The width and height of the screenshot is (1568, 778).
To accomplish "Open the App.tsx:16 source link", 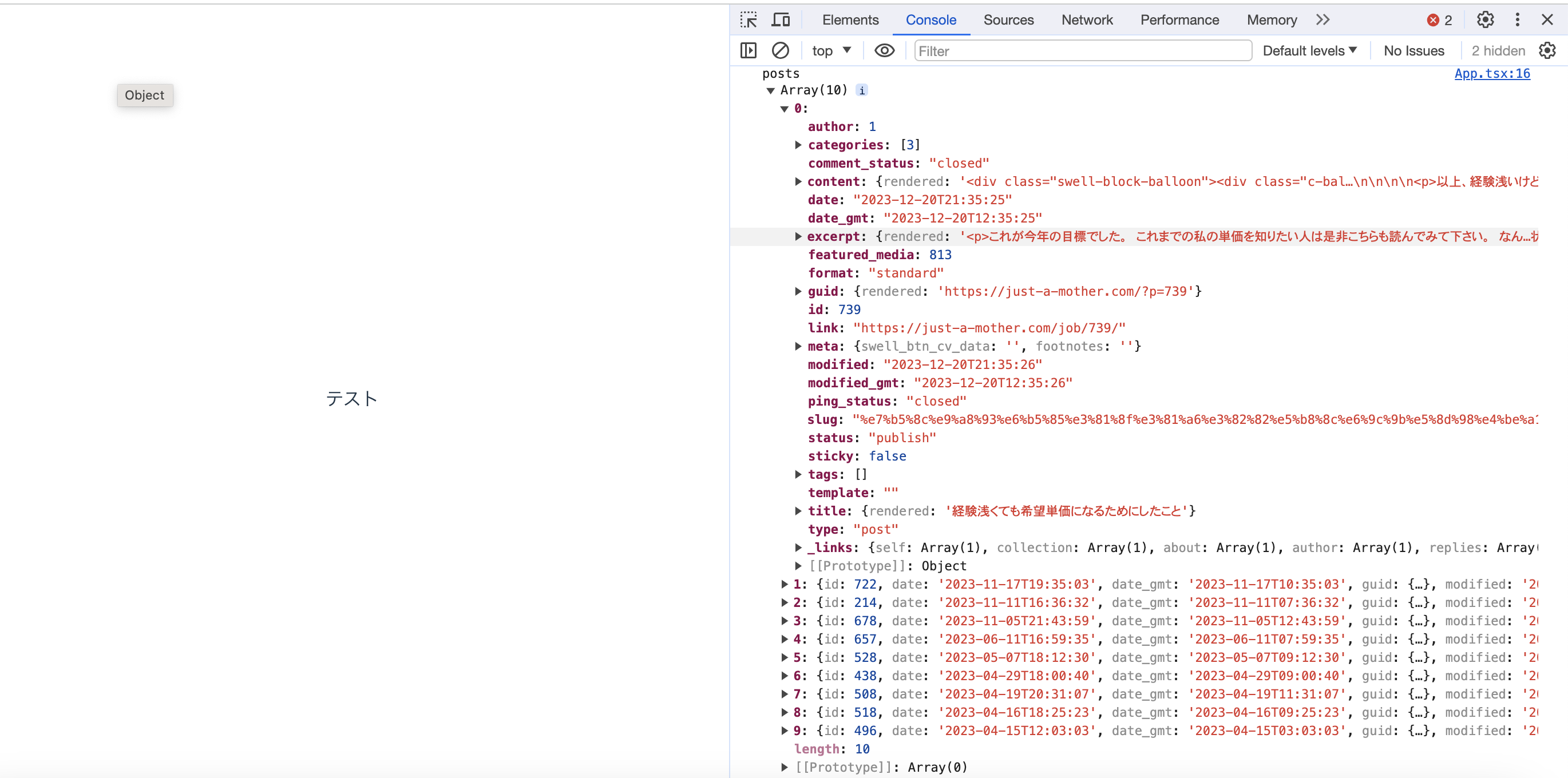I will (x=1492, y=73).
